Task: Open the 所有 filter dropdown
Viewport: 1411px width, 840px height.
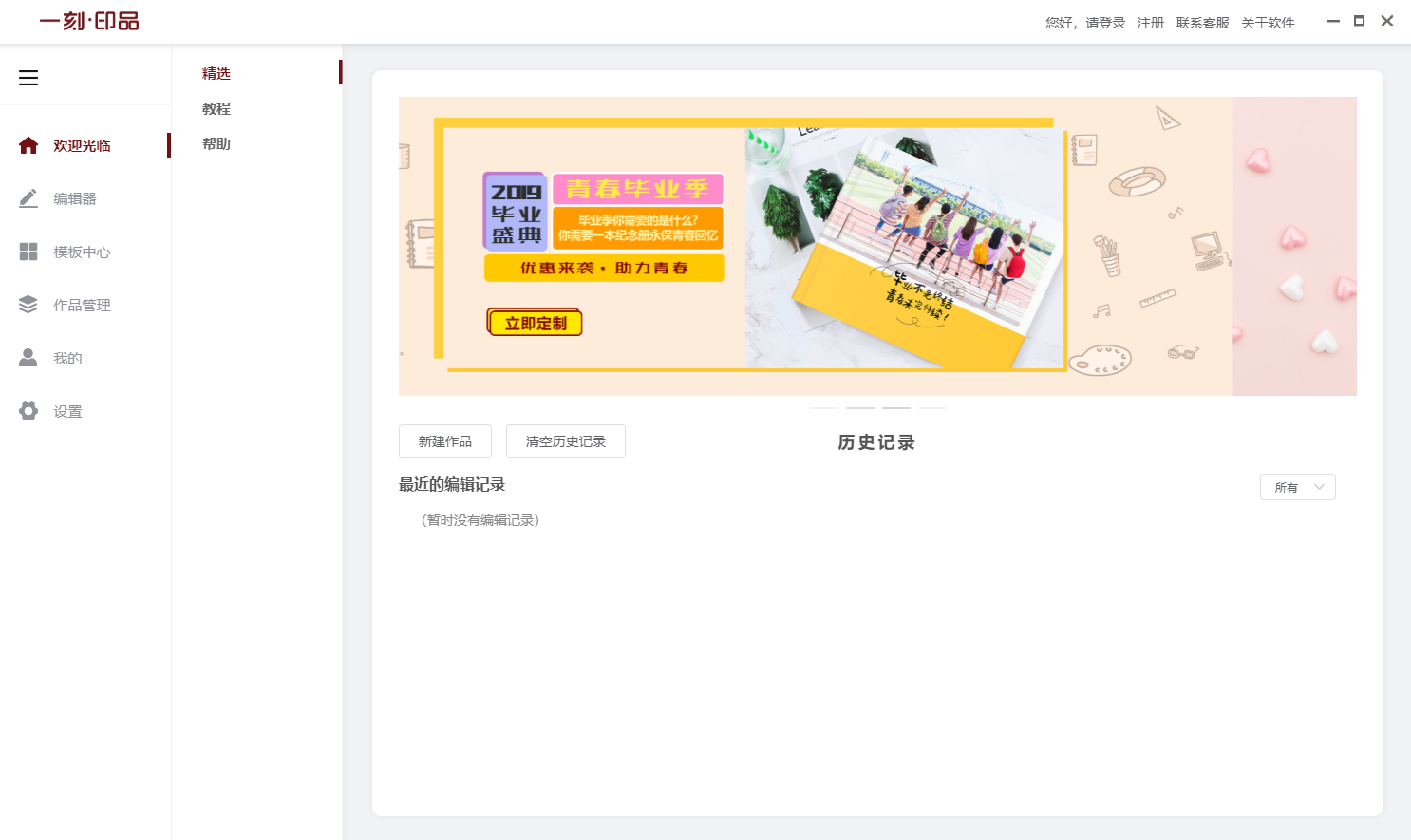Action: coord(1297,486)
